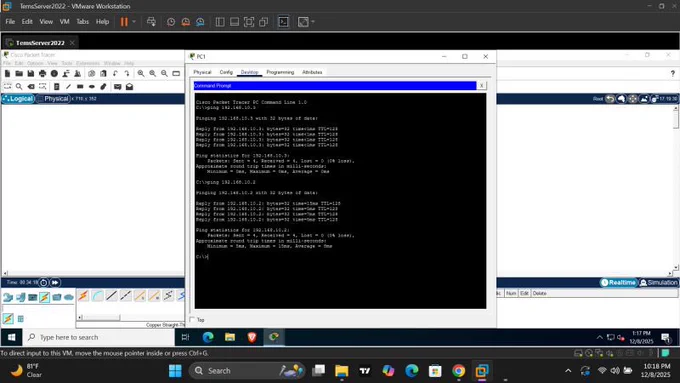Expand hidden icons chevron in host system tray

tap(568, 371)
